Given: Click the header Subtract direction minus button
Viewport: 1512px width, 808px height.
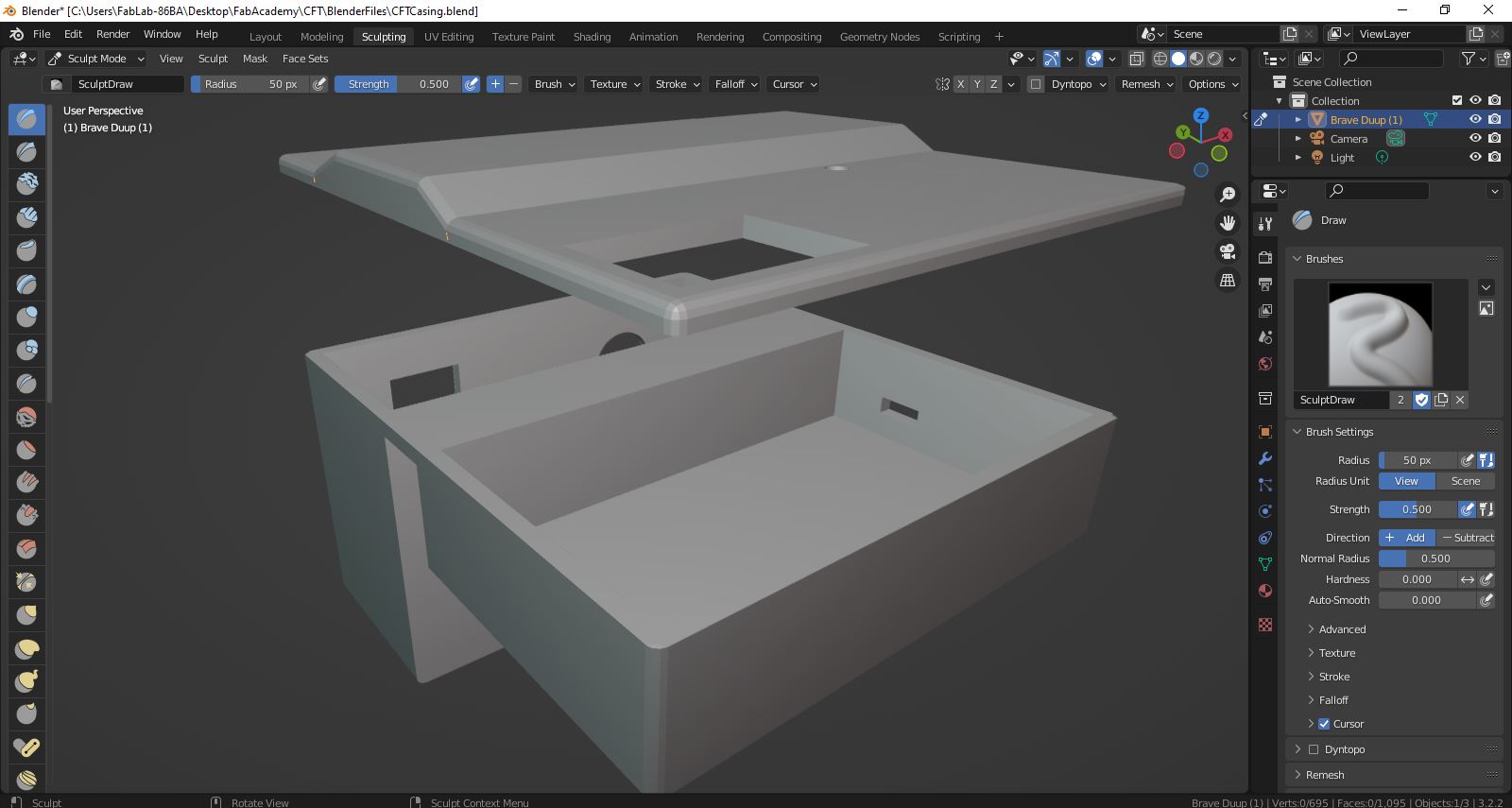Looking at the screenshot, I should 514,84.
